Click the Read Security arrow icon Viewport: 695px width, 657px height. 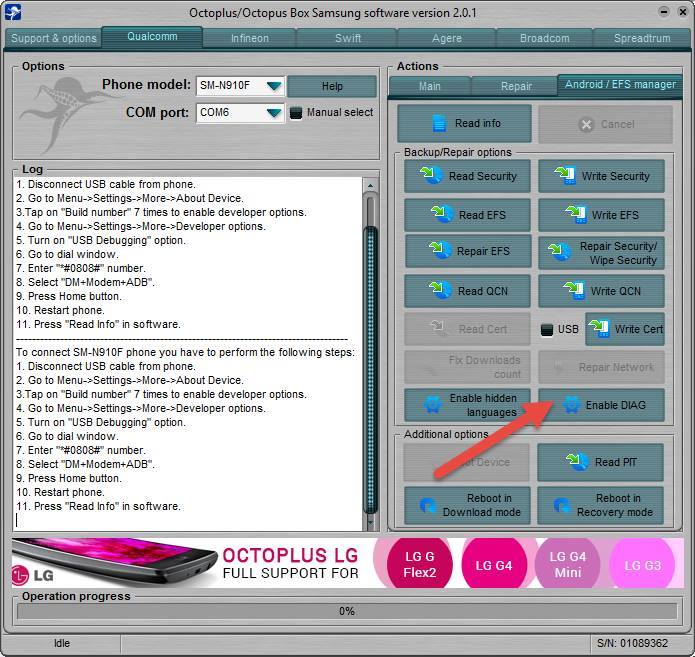point(431,176)
